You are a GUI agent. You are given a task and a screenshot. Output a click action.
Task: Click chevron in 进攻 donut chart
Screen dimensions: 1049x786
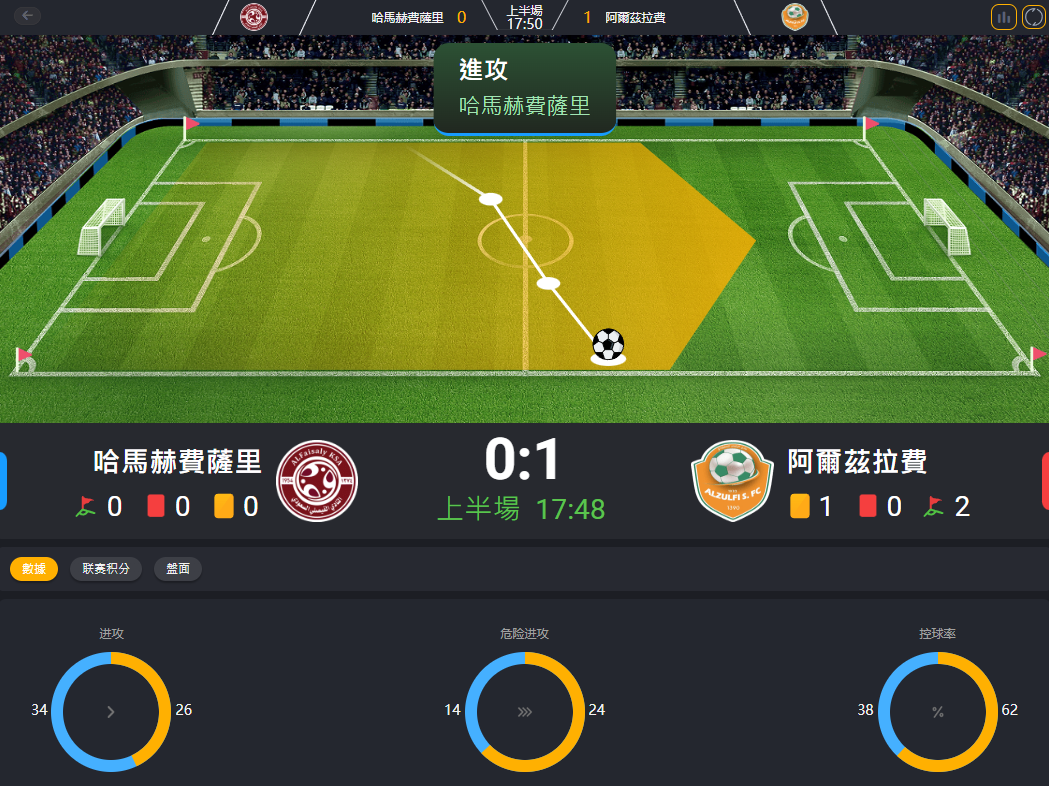[111, 712]
